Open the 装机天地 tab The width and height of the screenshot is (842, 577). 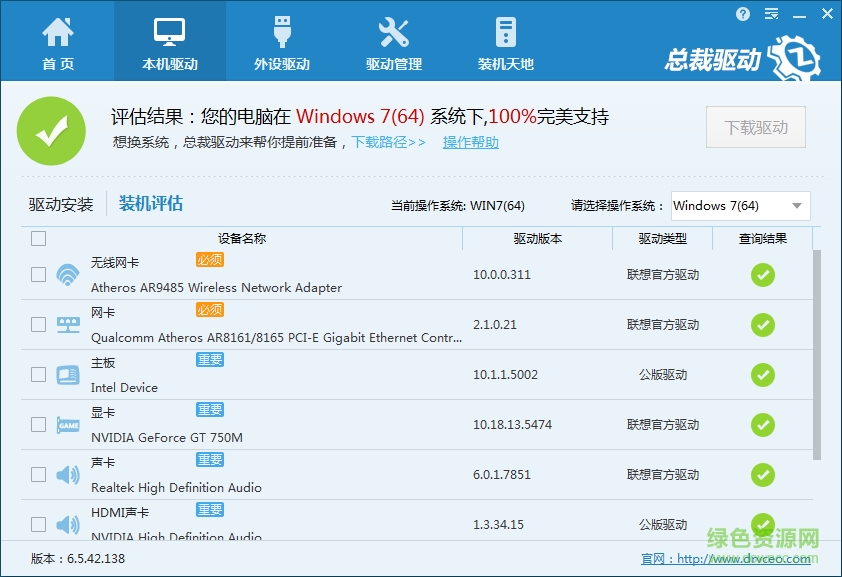505,43
